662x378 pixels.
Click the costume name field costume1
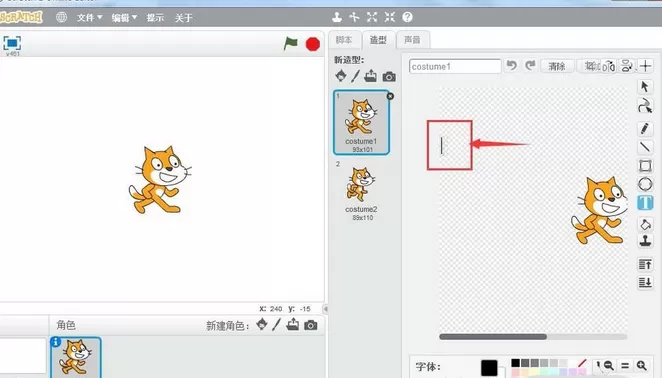pyautogui.click(x=455, y=66)
